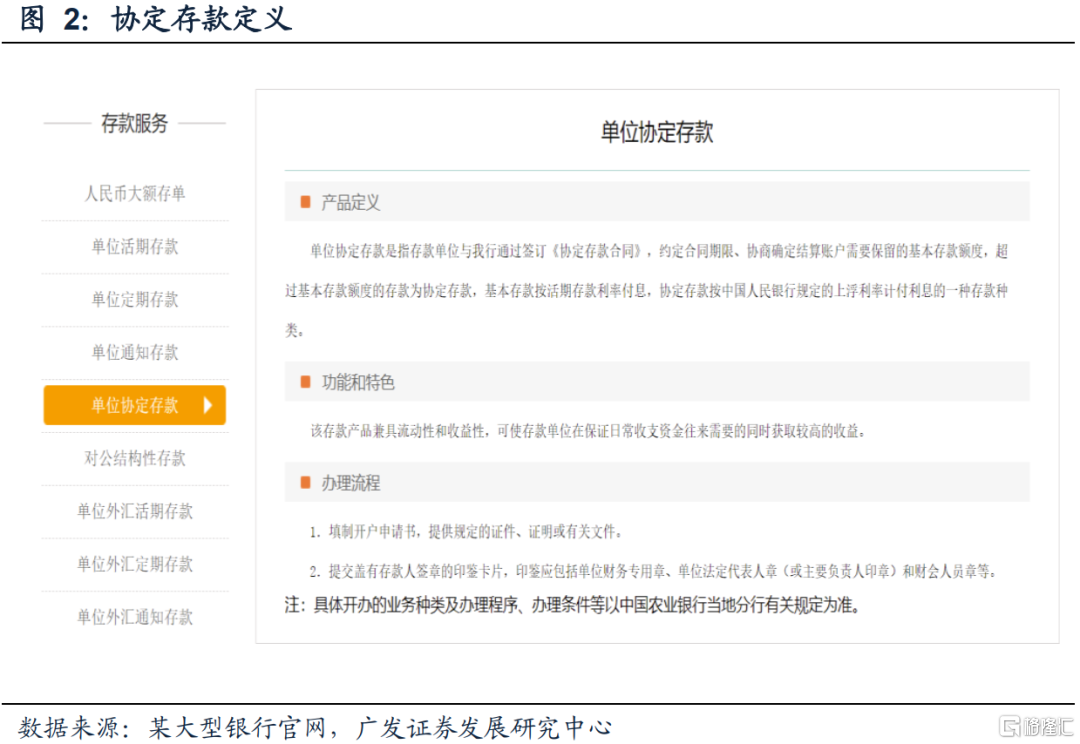1080x744 pixels.
Task: Click the 功能和特色 section header
Action: tap(357, 383)
